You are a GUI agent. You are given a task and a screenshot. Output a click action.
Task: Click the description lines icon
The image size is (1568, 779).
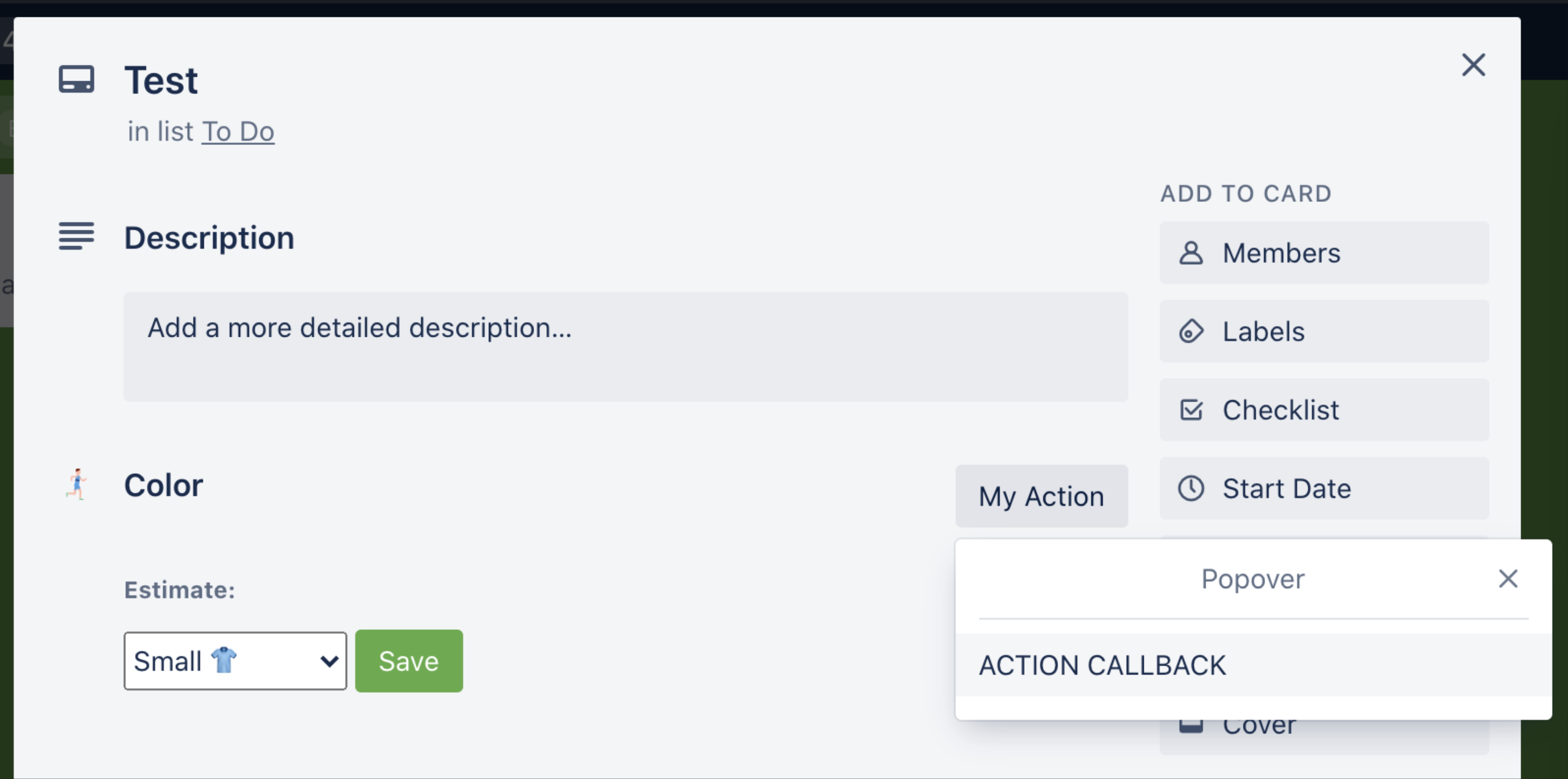tap(76, 236)
